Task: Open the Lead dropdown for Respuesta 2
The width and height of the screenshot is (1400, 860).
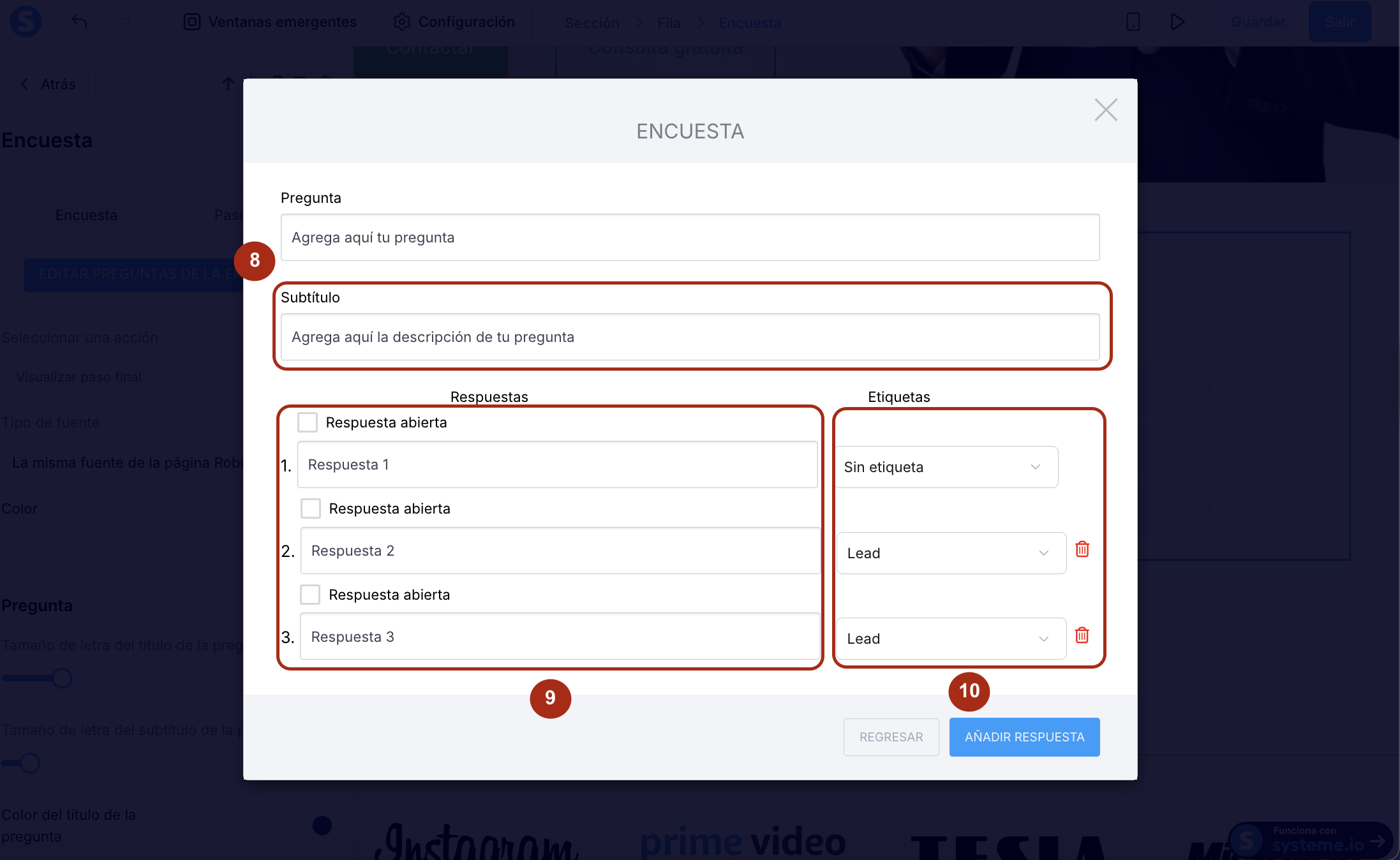Action: click(951, 553)
